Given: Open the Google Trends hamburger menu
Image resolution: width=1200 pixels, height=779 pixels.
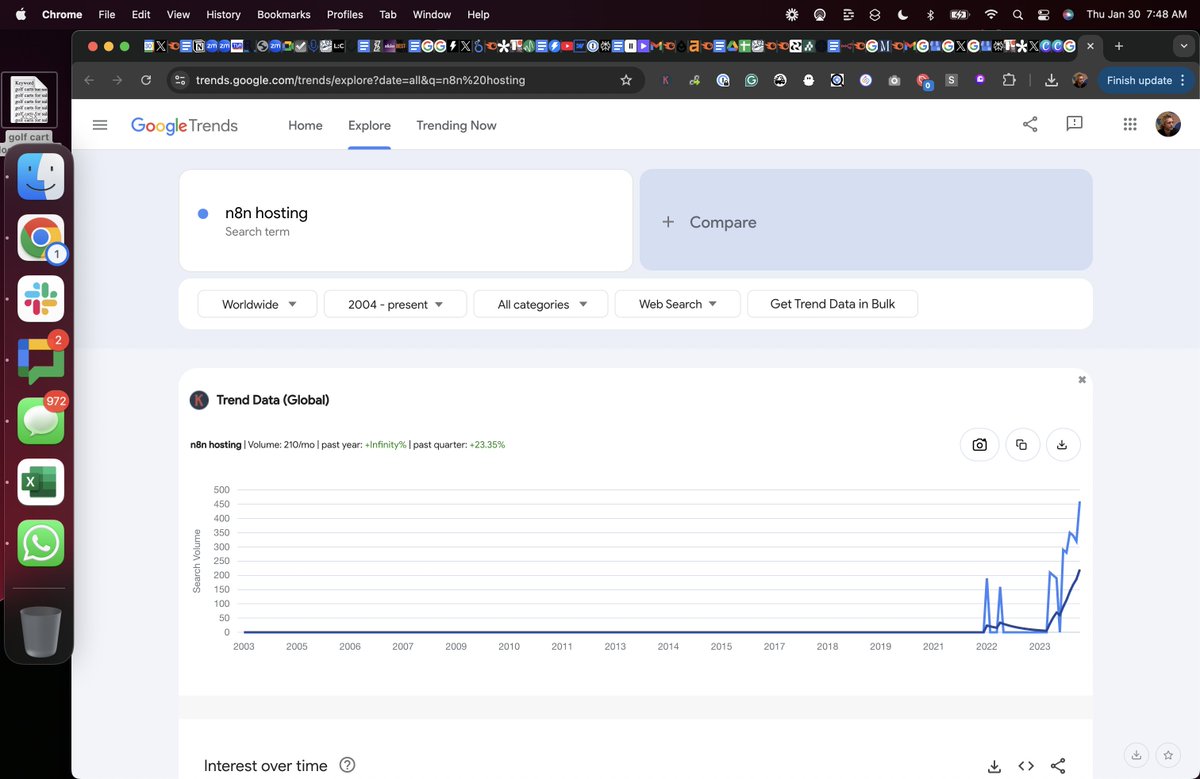Looking at the screenshot, I should (100, 125).
